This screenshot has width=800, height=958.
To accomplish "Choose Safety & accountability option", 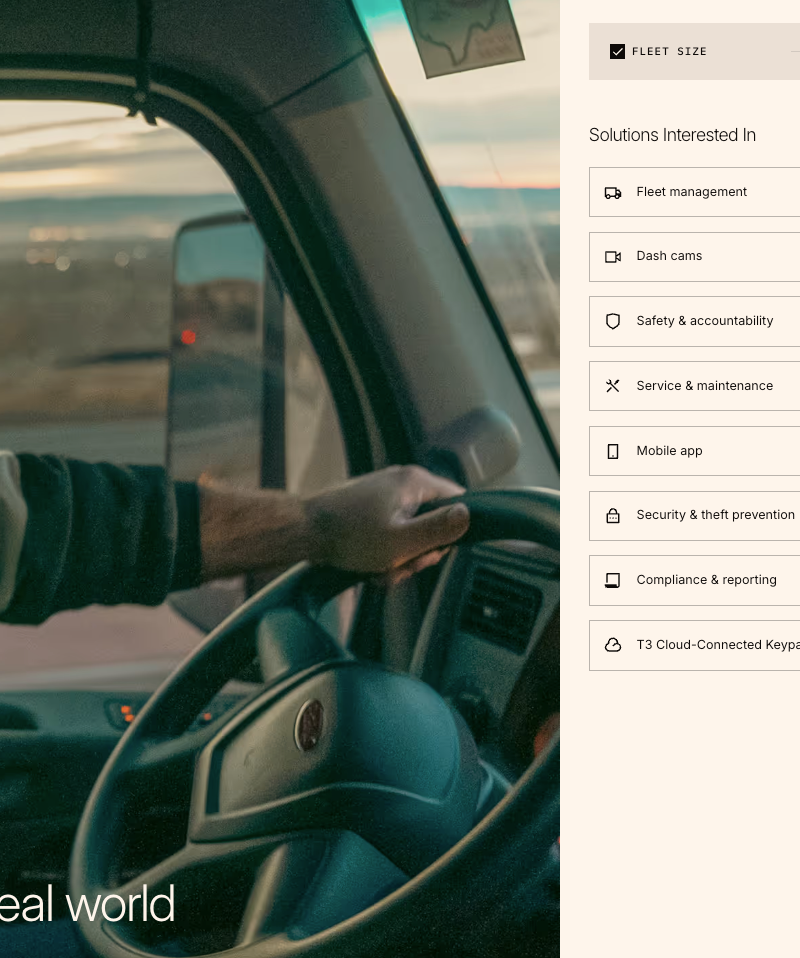I will point(694,321).
